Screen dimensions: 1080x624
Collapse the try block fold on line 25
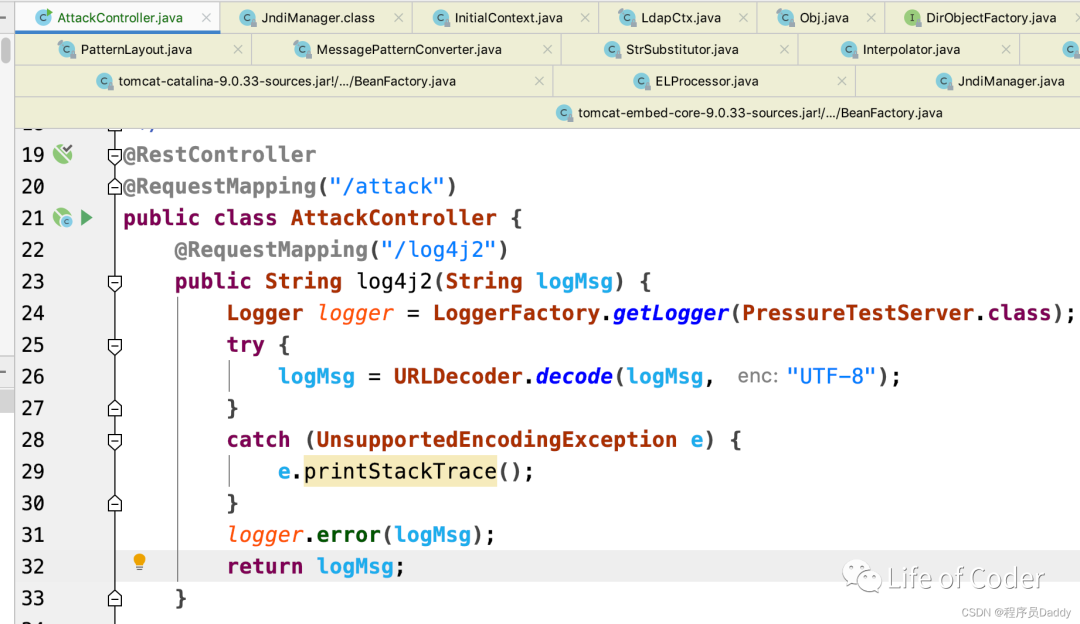115,346
